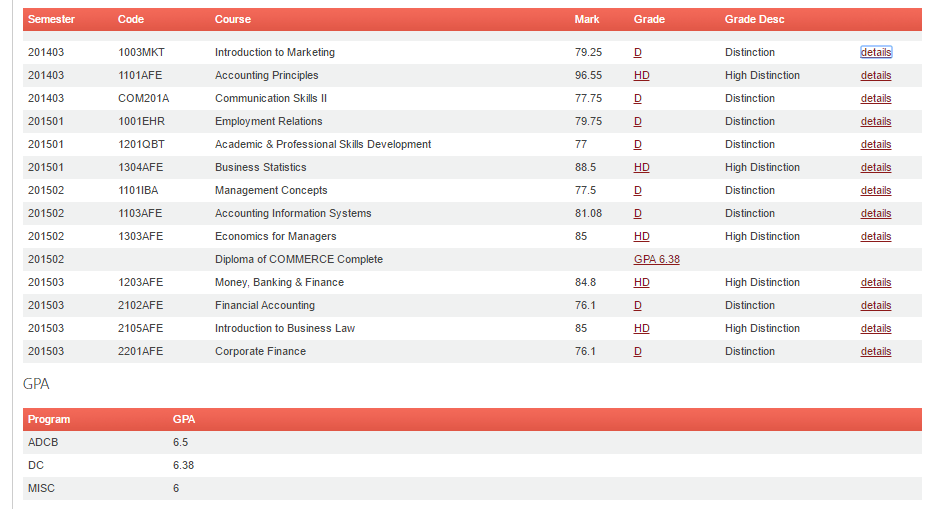
Task: Open details for Management Concepts
Action: (876, 190)
